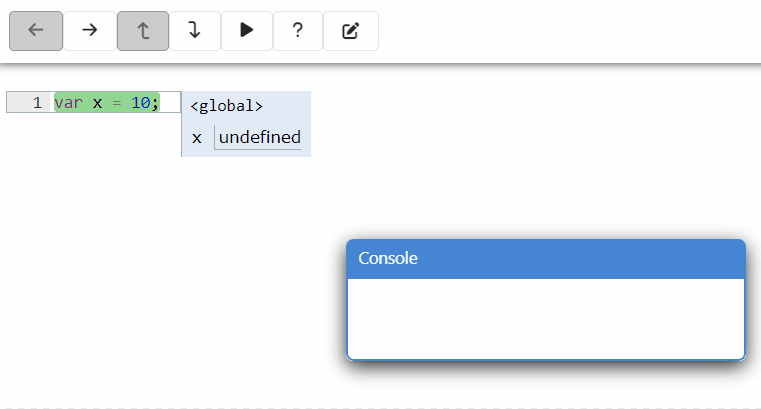This screenshot has height=409, width=761.
Task: Run the code with the play button
Action: (246, 31)
